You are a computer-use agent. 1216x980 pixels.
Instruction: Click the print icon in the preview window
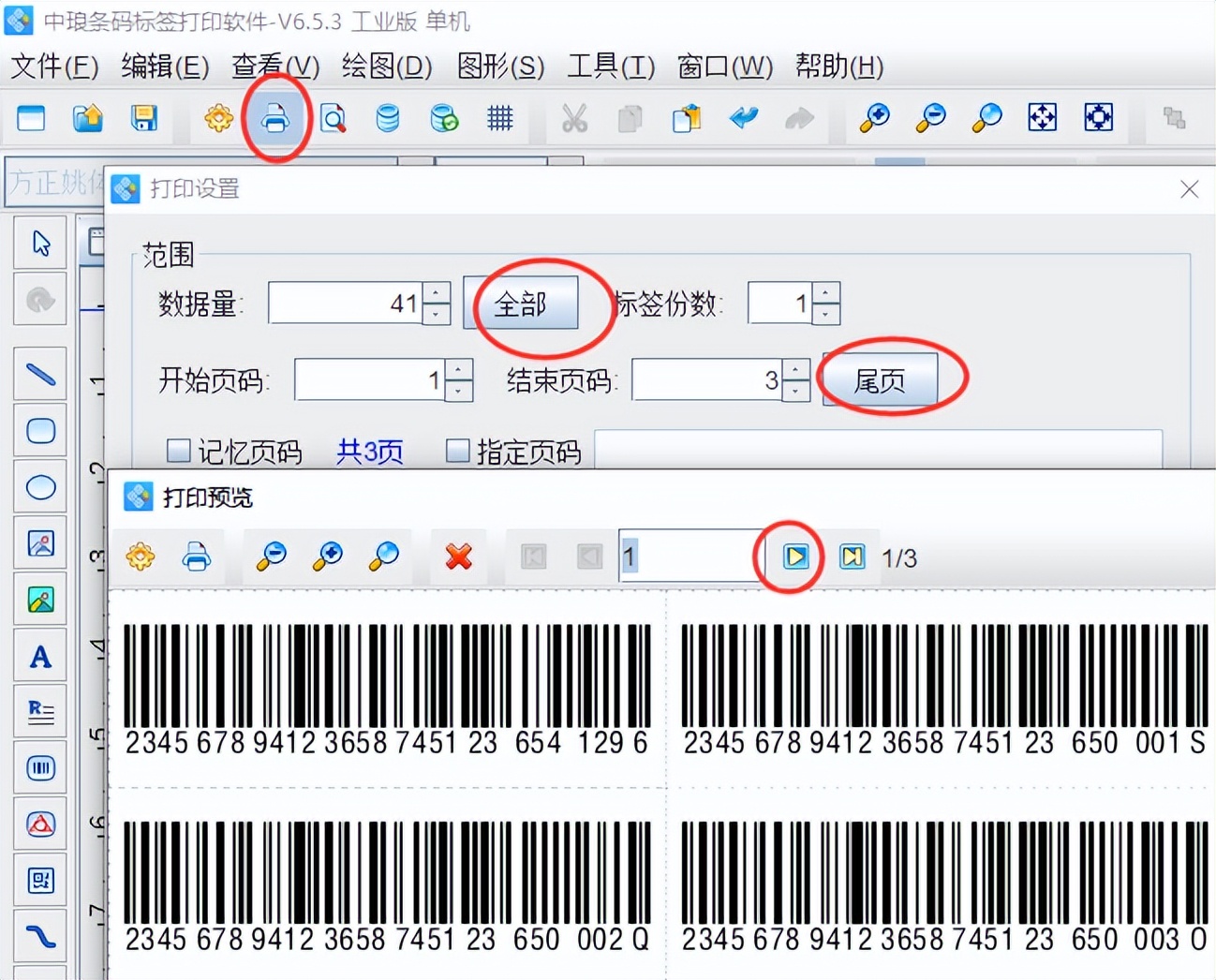tap(196, 556)
